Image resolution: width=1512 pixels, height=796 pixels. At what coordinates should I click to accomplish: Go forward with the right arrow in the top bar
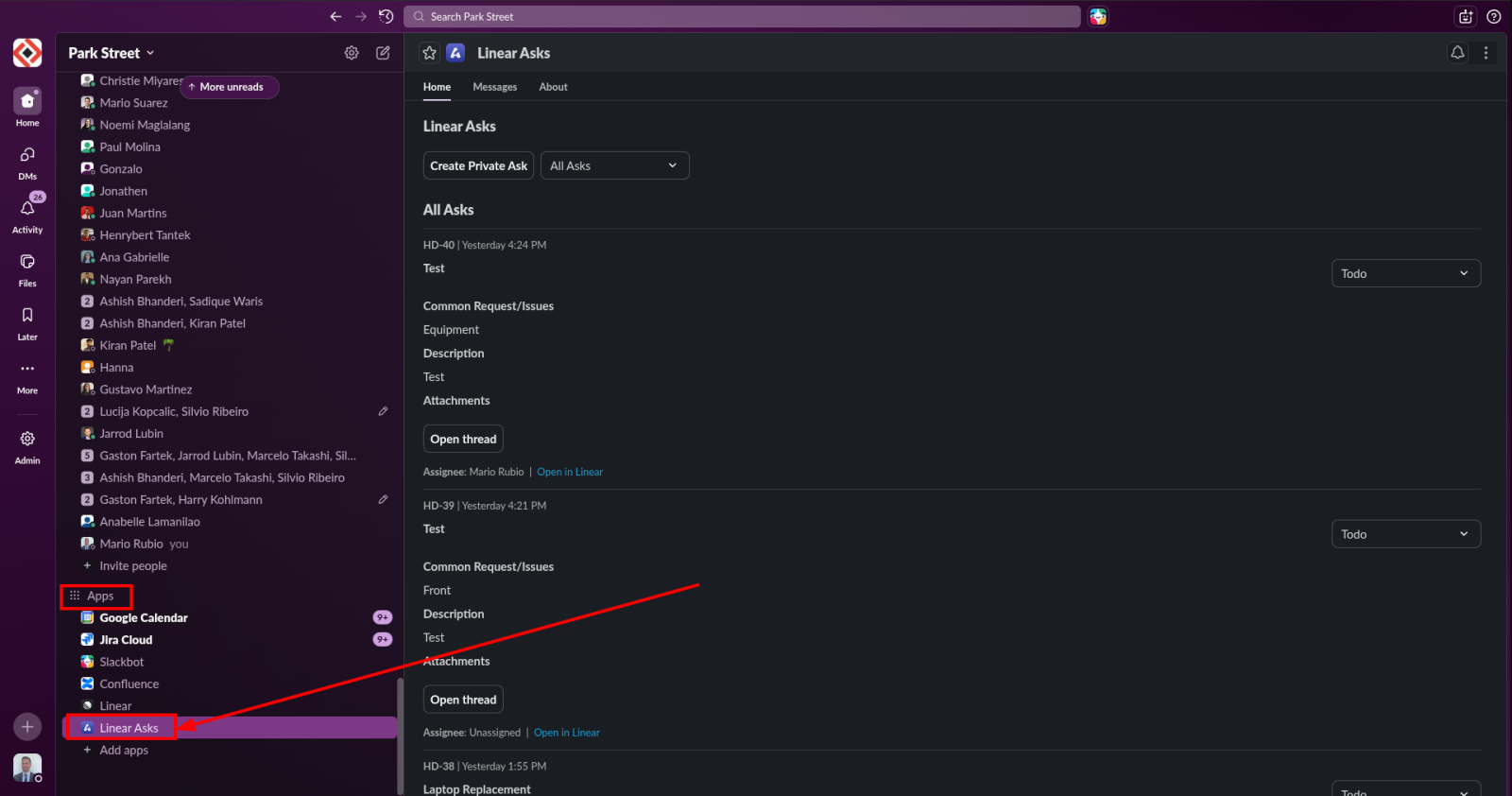point(361,16)
